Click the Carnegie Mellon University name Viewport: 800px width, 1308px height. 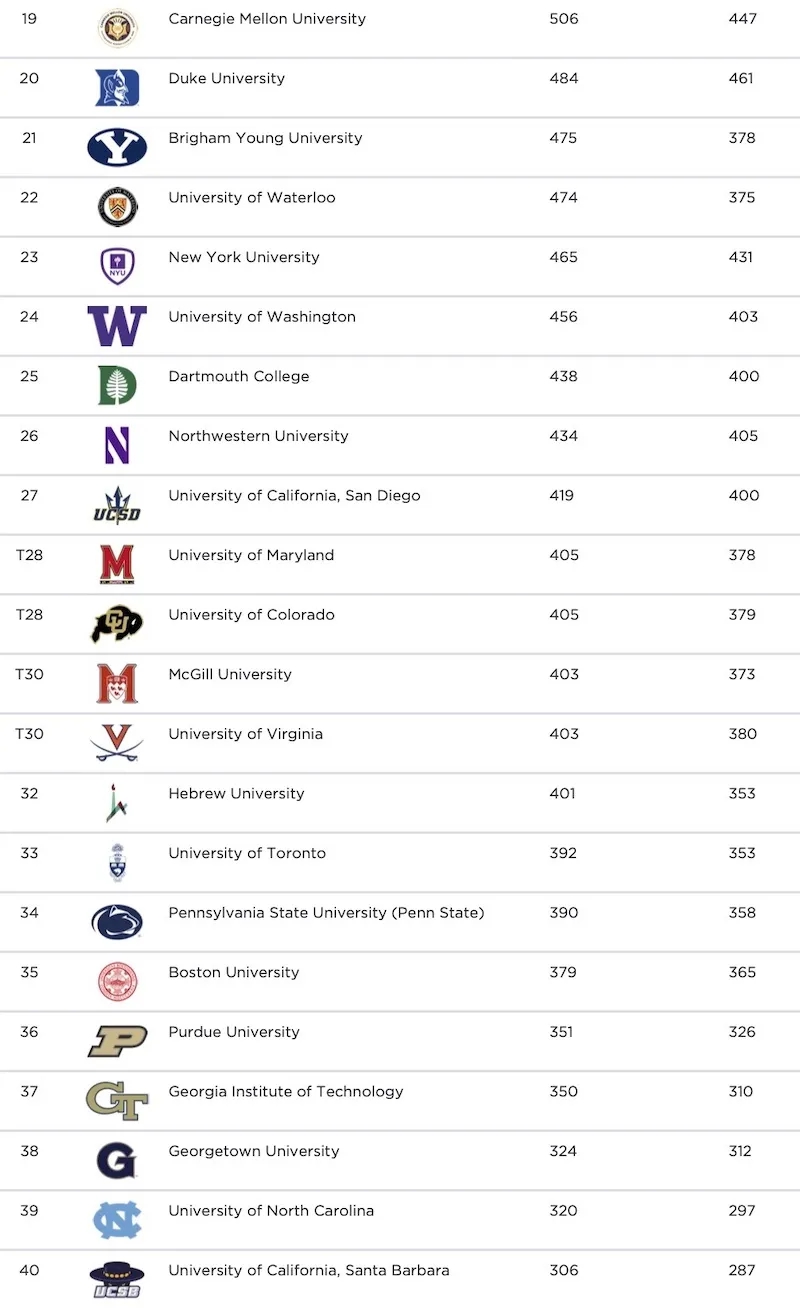point(267,19)
